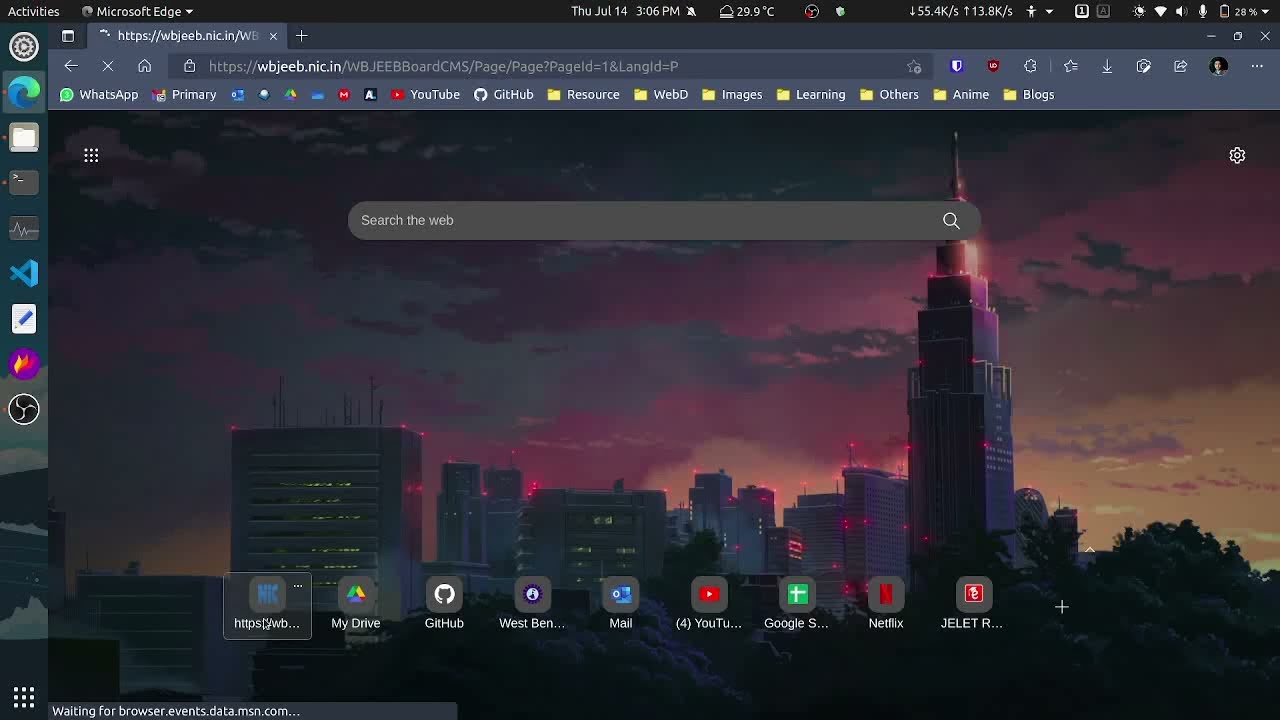Open the Edge vertical tabs menu

[68, 36]
